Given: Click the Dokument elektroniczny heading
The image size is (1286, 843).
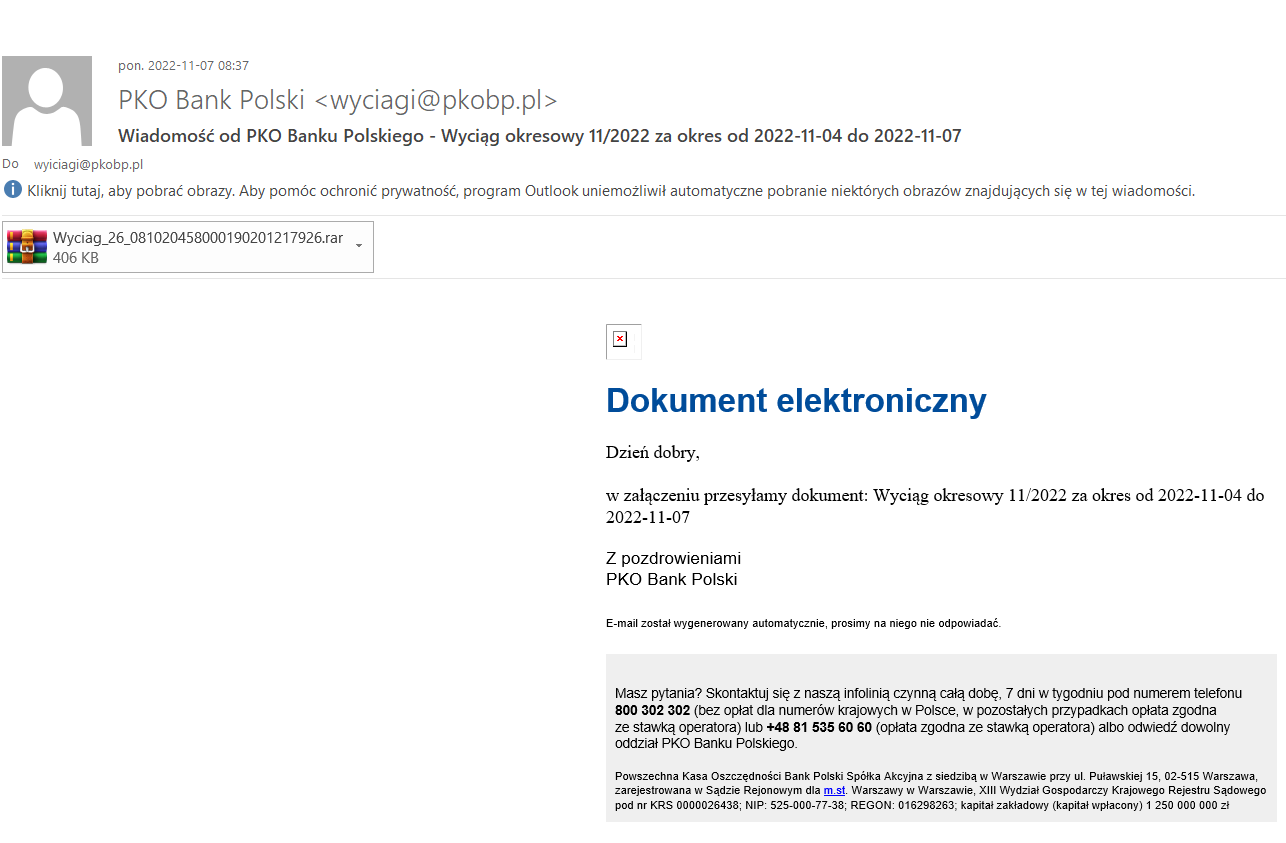Looking at the screenshot, I should [x=796, y=400].
